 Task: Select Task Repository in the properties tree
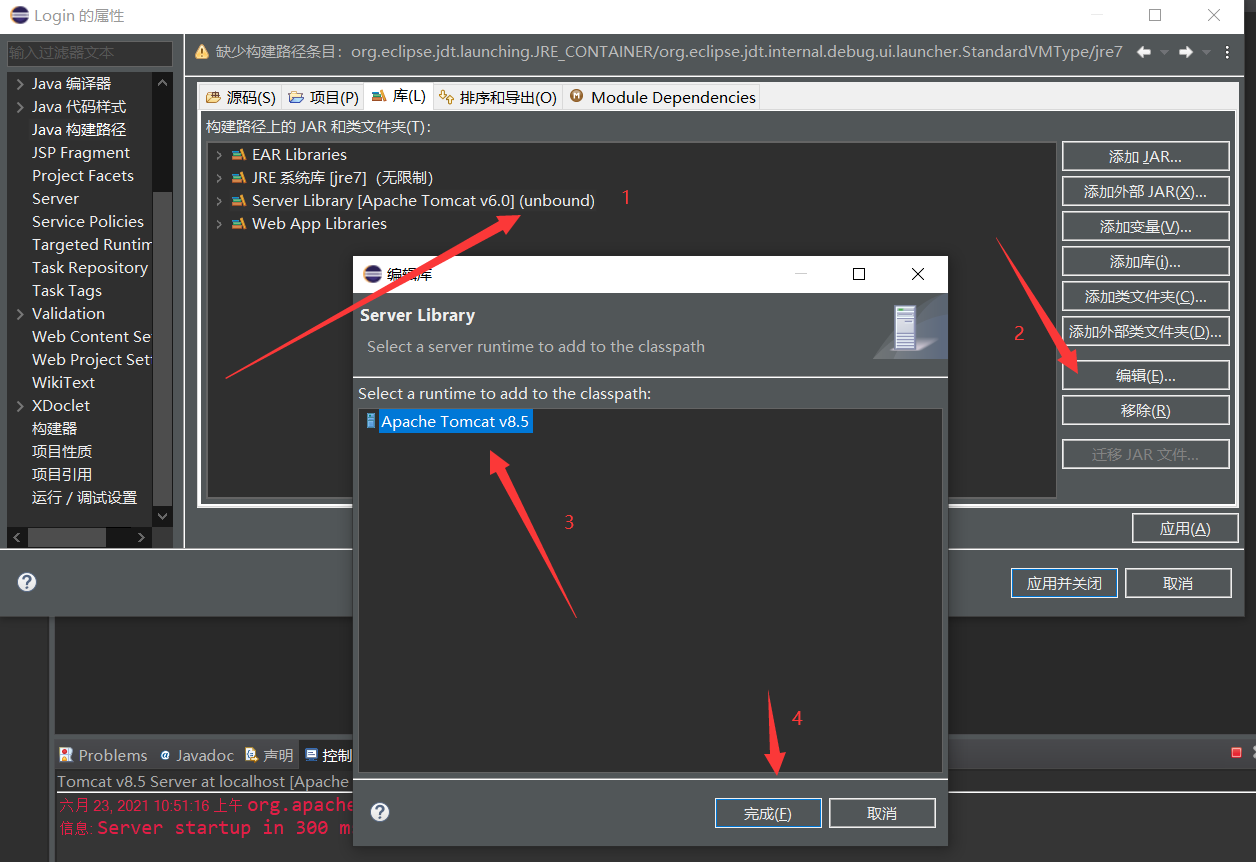coord(90,268)
